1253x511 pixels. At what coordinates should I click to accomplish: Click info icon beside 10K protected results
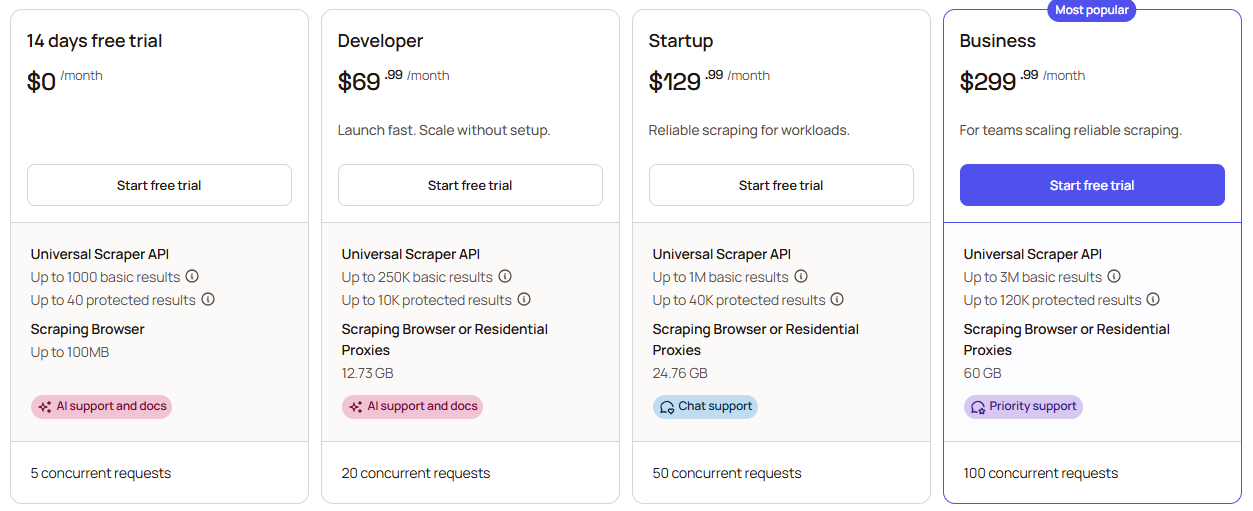click(524, 300)
